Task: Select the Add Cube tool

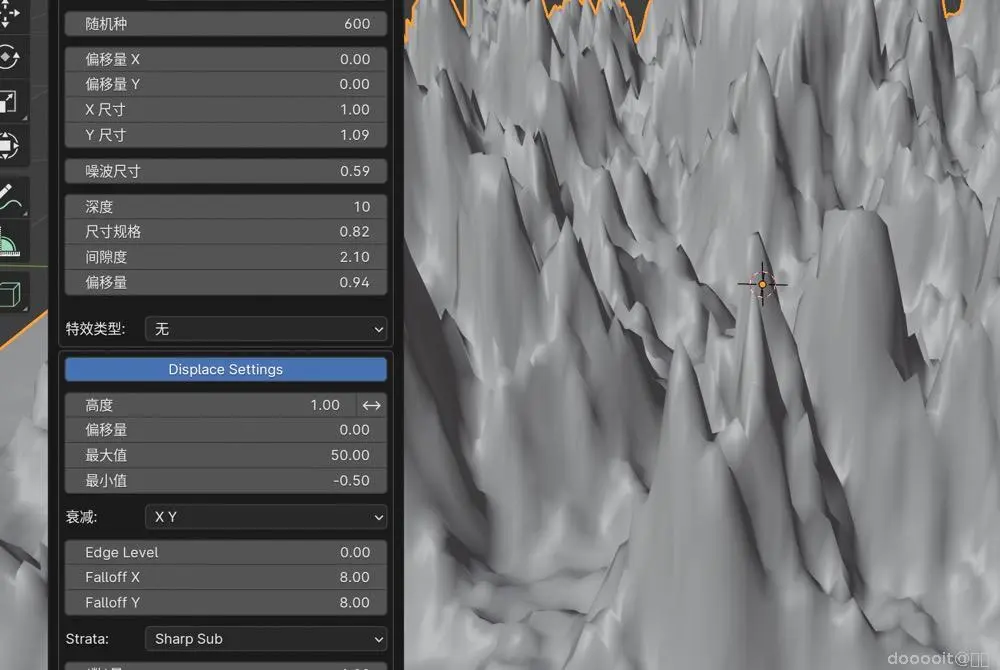Action: [x=10, y=293]
